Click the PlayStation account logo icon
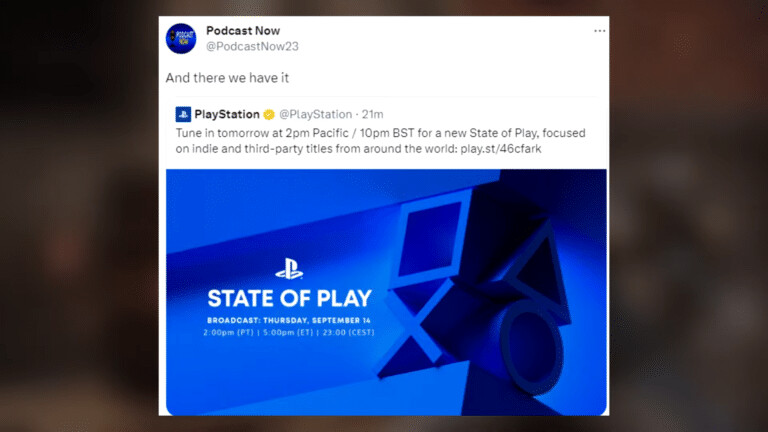This screenshot has width=768, height=432. (183, 115)
